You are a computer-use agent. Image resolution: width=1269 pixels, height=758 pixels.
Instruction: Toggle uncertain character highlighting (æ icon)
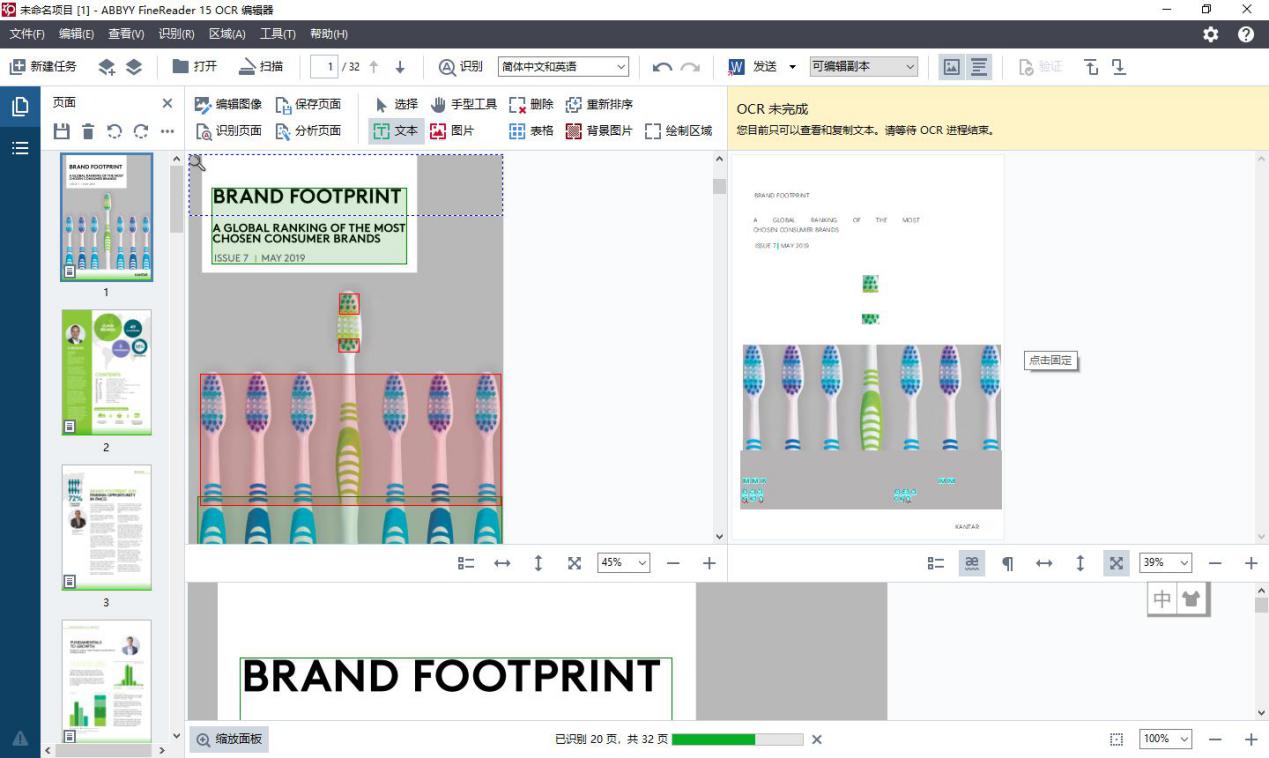(x=969, y=562)
